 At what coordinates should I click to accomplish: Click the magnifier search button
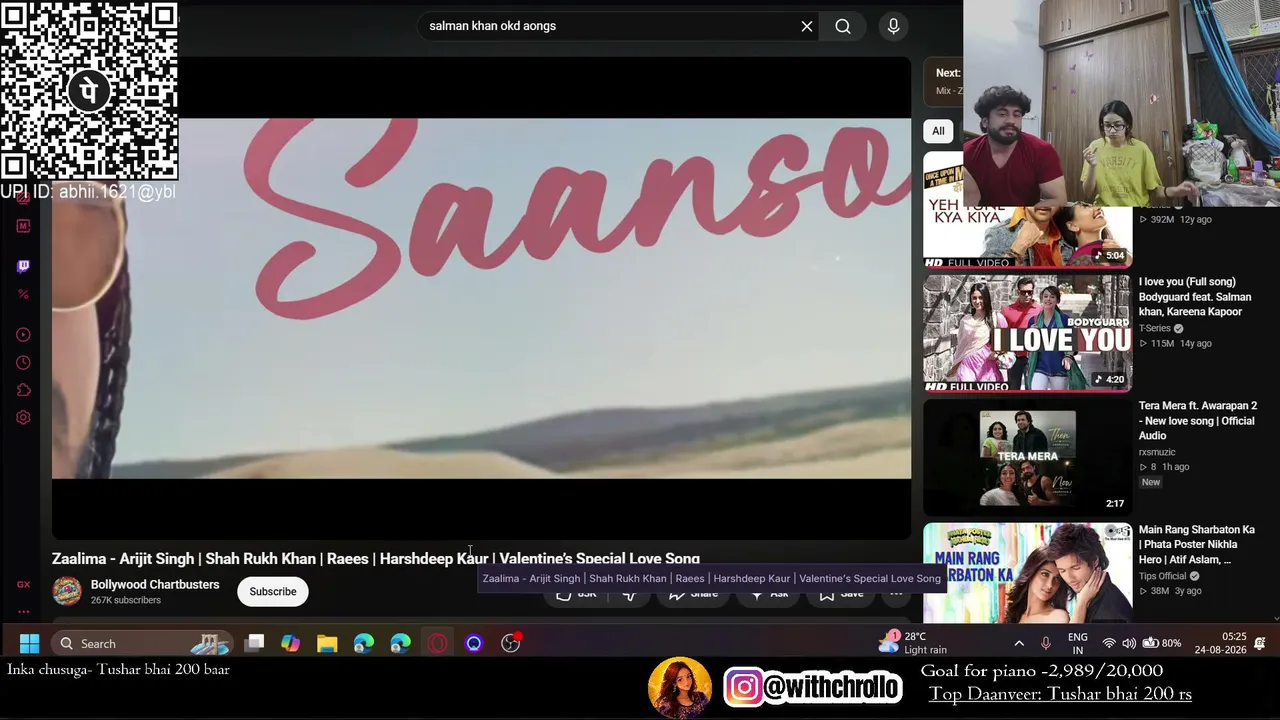coord(843,26)
